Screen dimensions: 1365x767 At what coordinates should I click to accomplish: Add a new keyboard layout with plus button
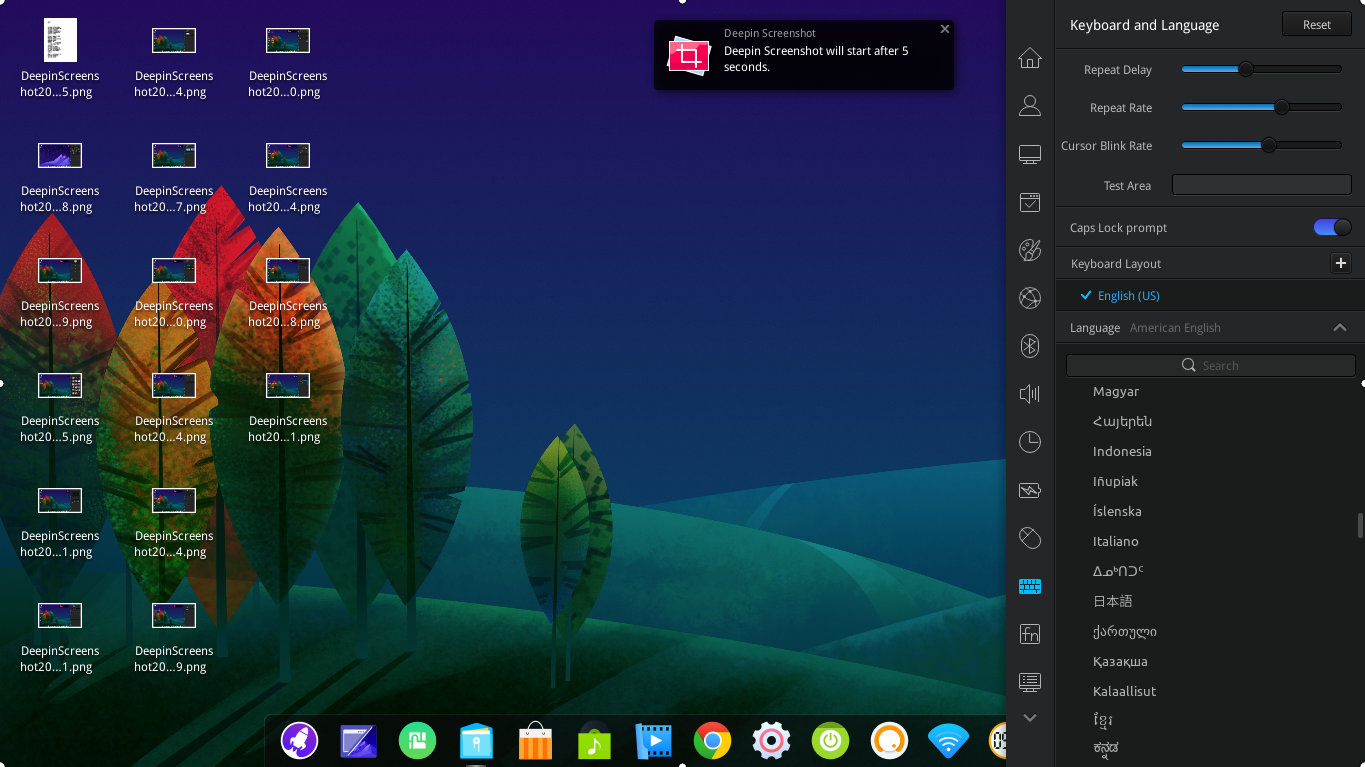1340,263
